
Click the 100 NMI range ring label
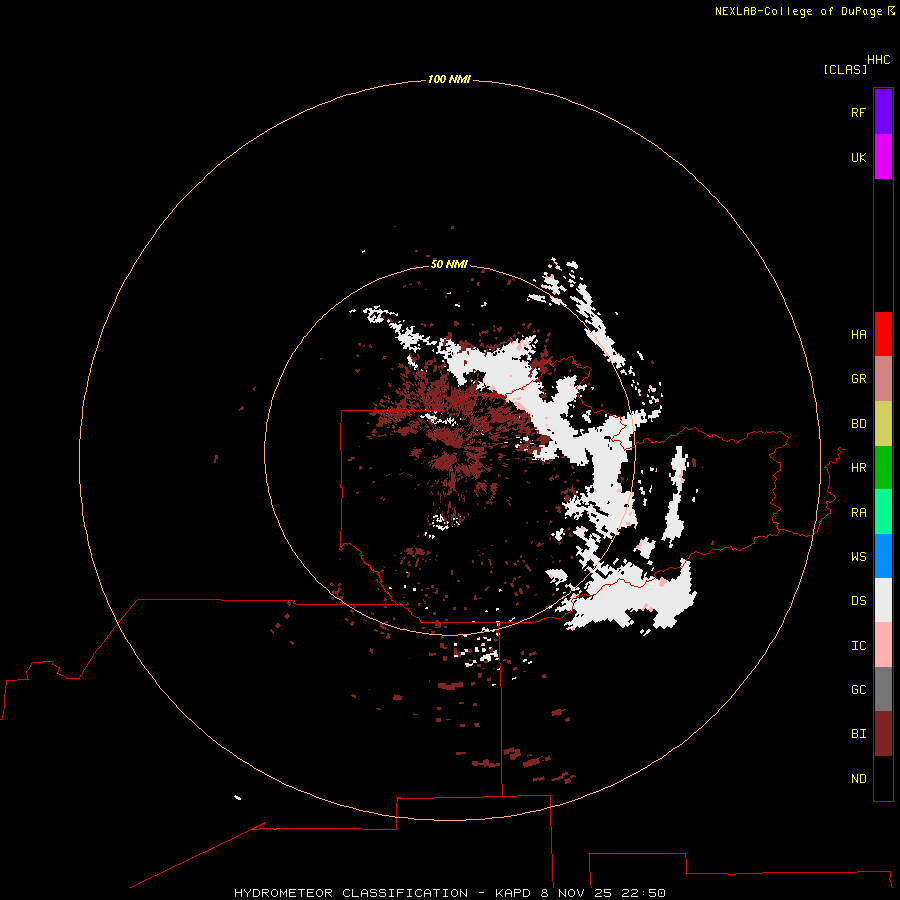(x=449, y=79)
